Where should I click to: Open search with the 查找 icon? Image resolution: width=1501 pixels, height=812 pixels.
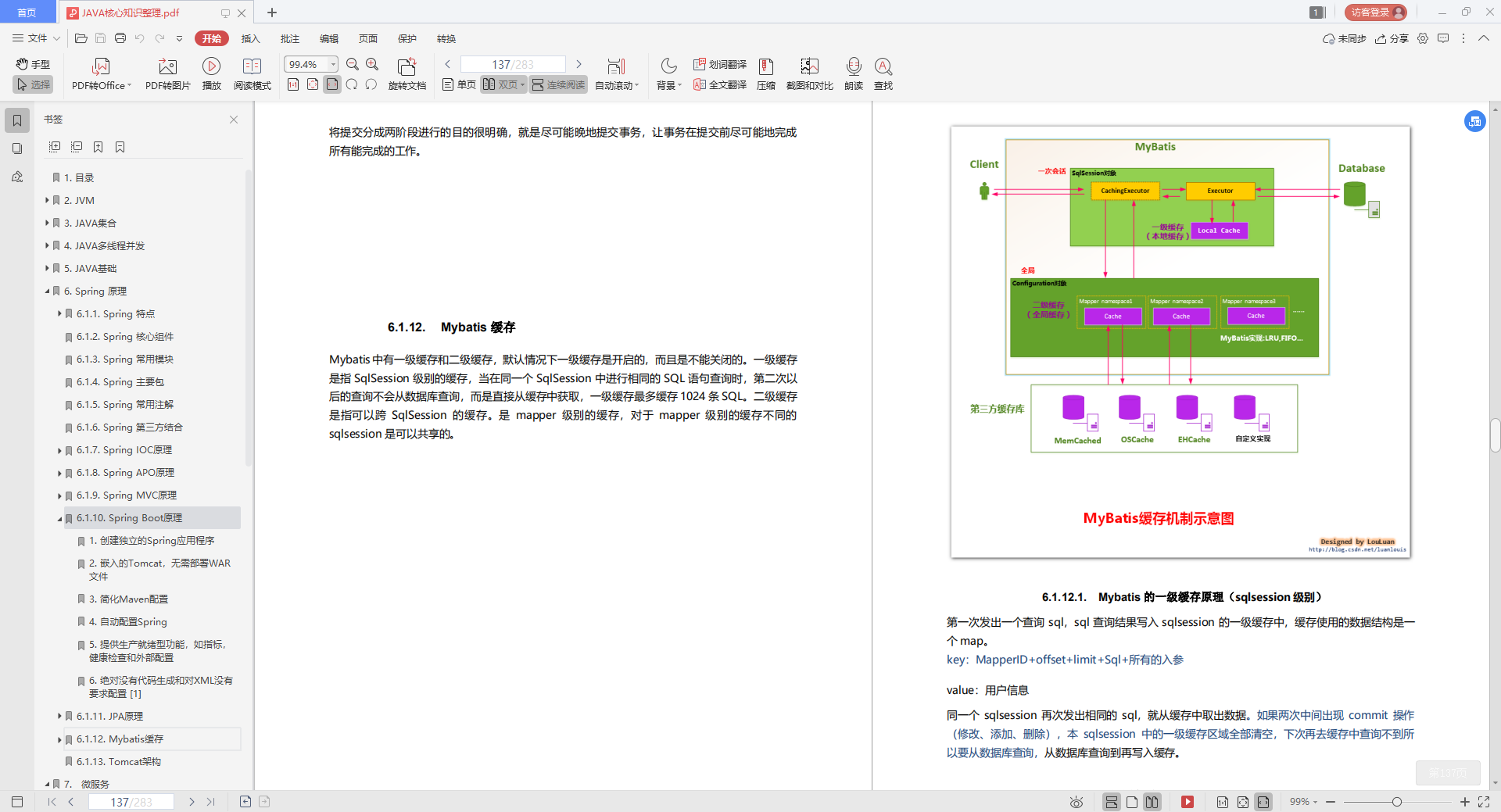pyautogui.click(x=883, y=73)
